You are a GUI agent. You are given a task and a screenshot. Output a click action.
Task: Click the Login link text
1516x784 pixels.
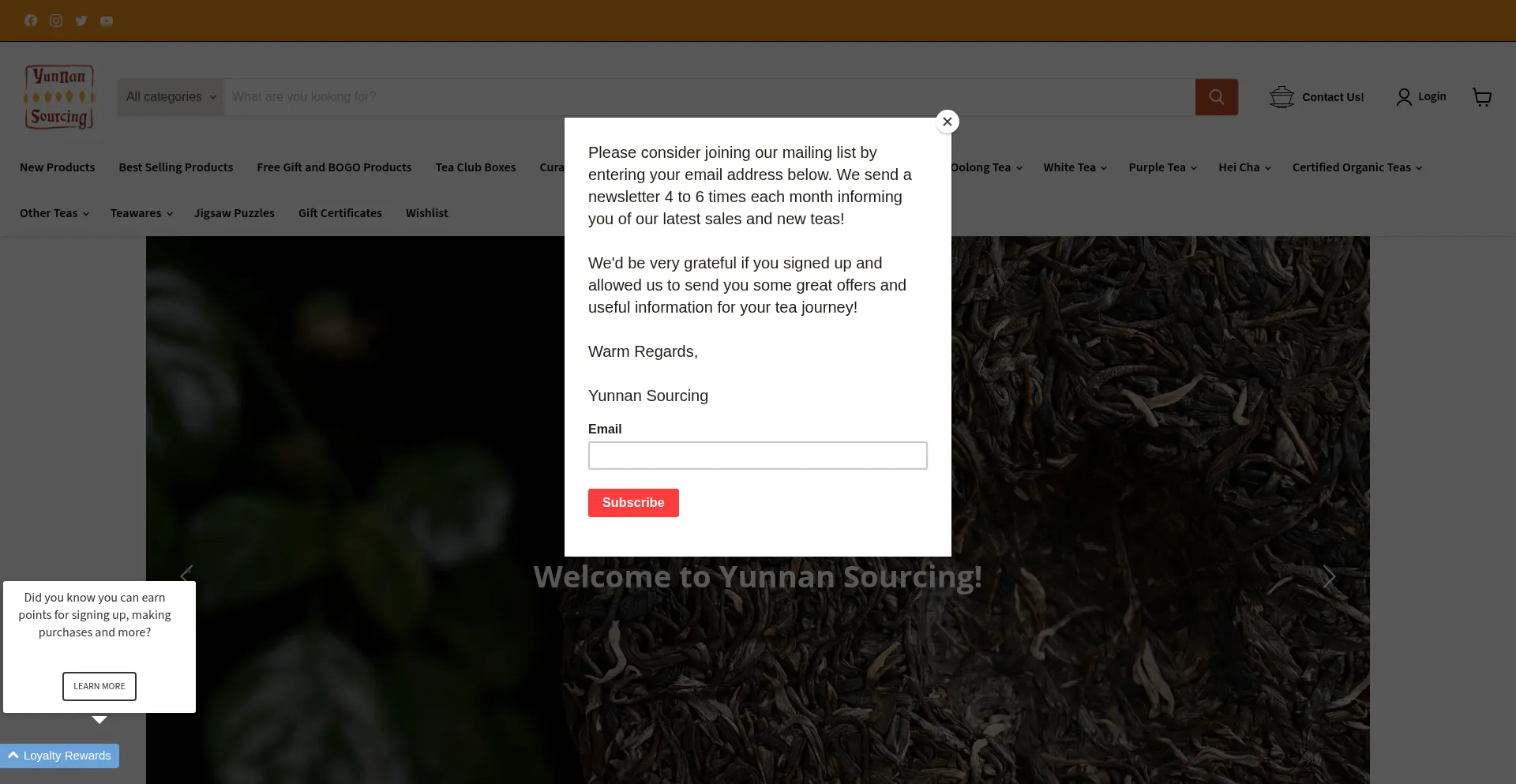tap(1432, 96)
